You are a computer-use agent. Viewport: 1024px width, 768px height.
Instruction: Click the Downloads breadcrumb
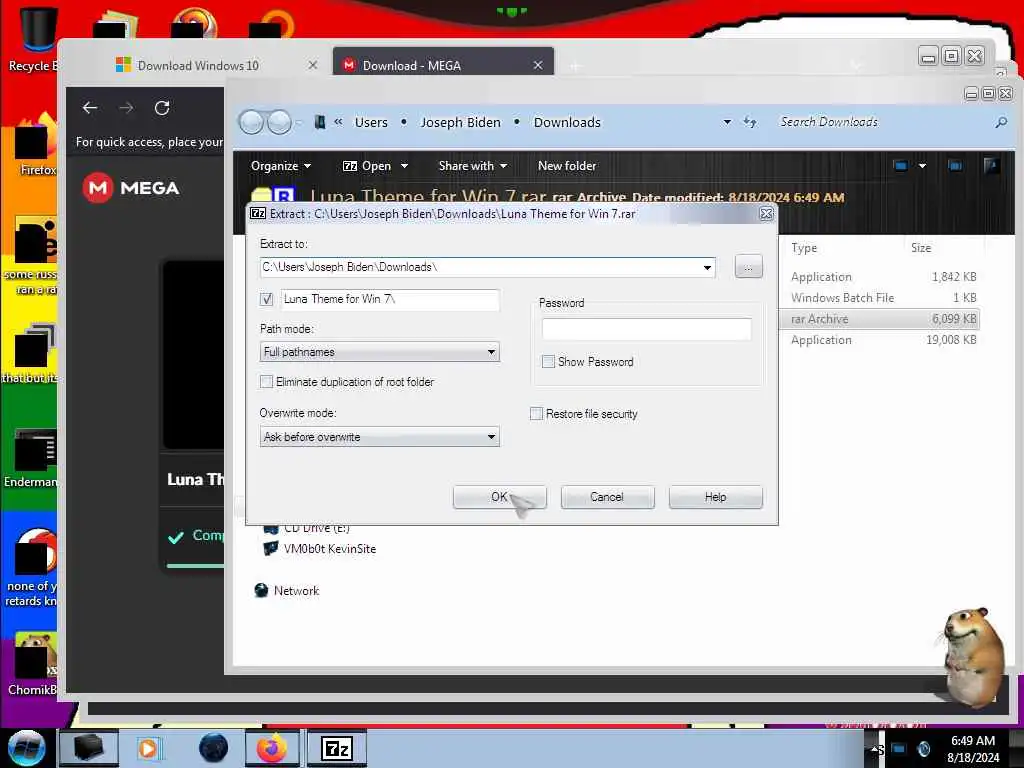click(567, 122)
